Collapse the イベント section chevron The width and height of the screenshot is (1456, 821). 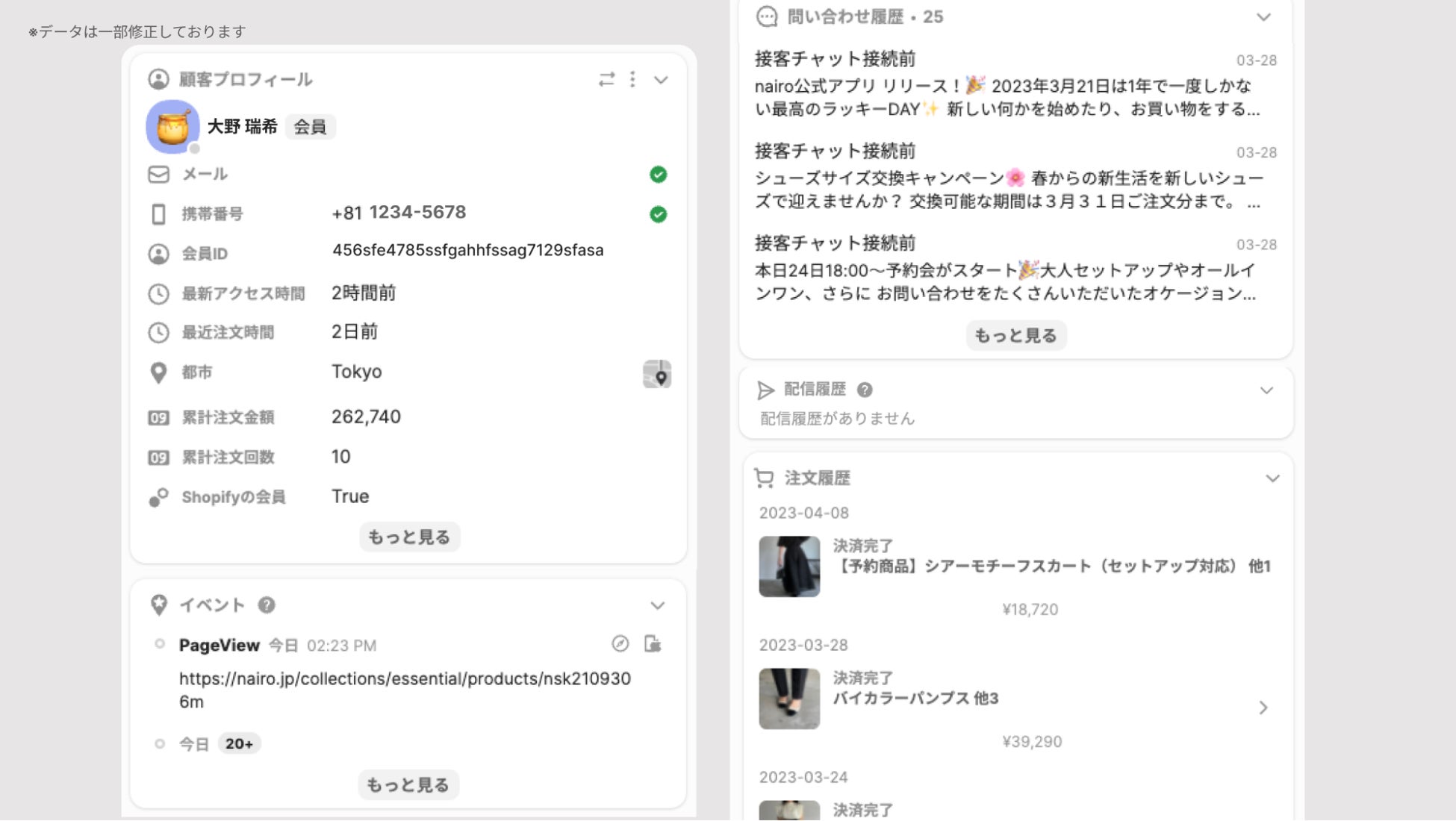point(657,605)
